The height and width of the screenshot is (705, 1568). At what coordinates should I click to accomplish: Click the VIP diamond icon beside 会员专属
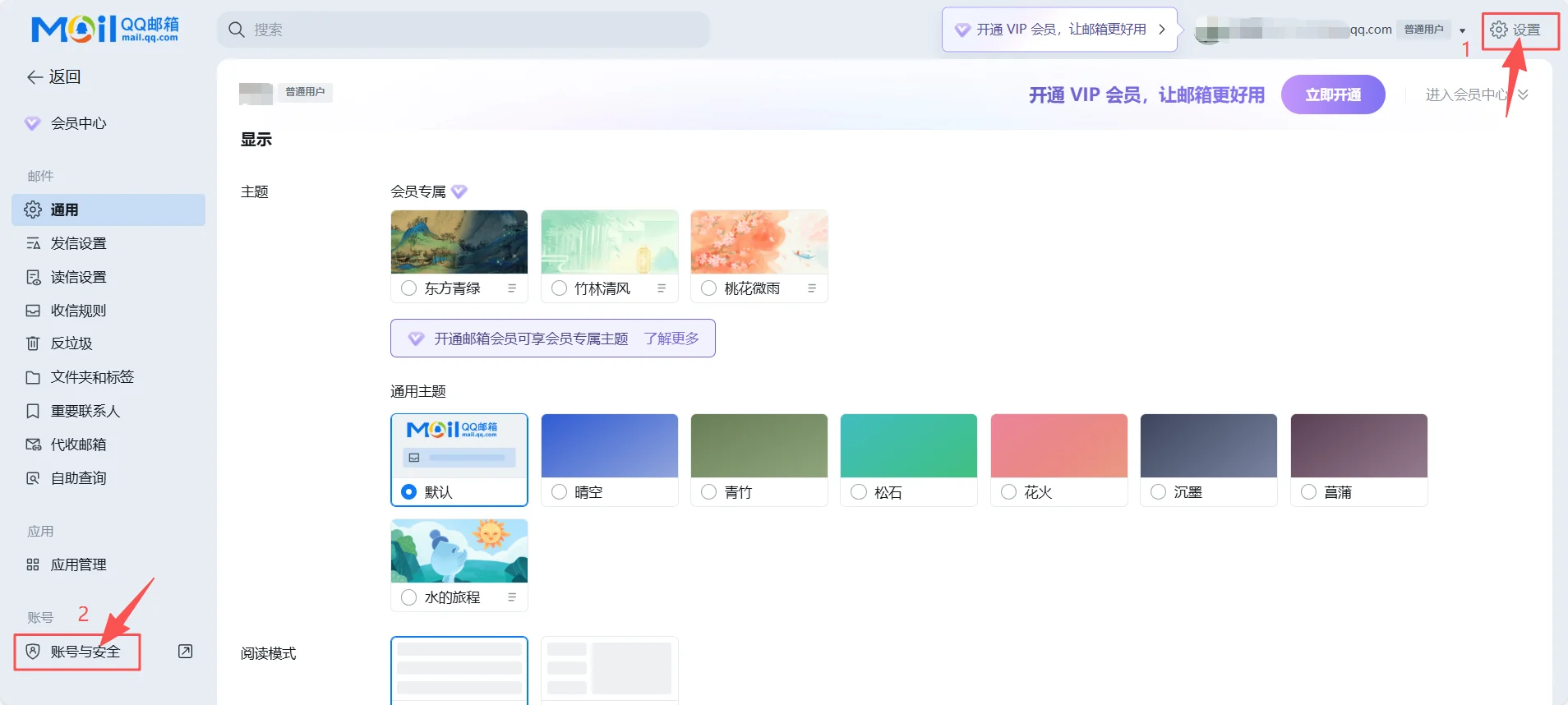[459, 191]
